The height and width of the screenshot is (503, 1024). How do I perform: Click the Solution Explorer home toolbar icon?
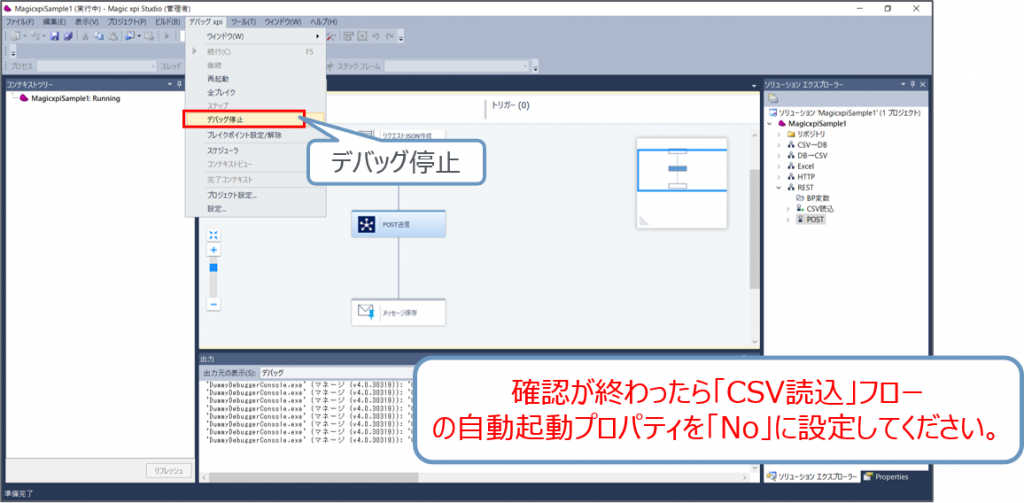pos(773,99)
